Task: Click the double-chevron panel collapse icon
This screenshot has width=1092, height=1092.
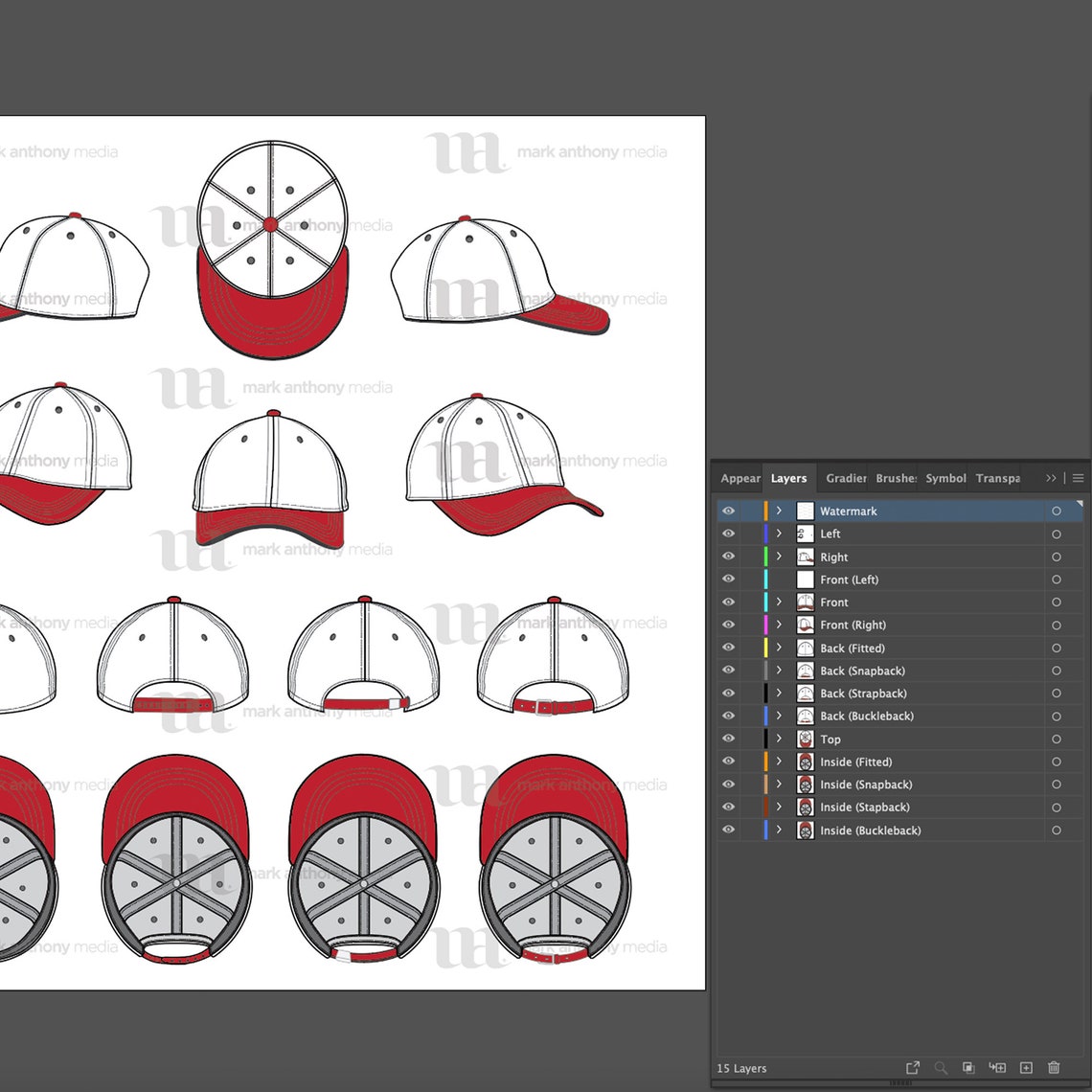Action: (1051, 478)
